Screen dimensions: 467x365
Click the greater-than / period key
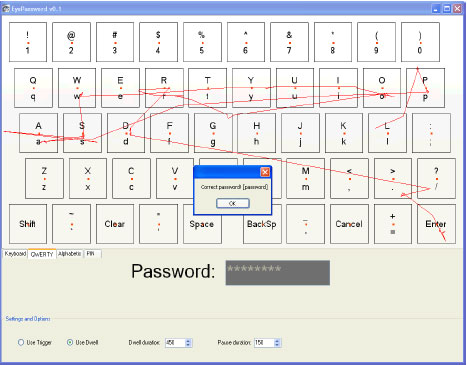[x=393, y=179]
